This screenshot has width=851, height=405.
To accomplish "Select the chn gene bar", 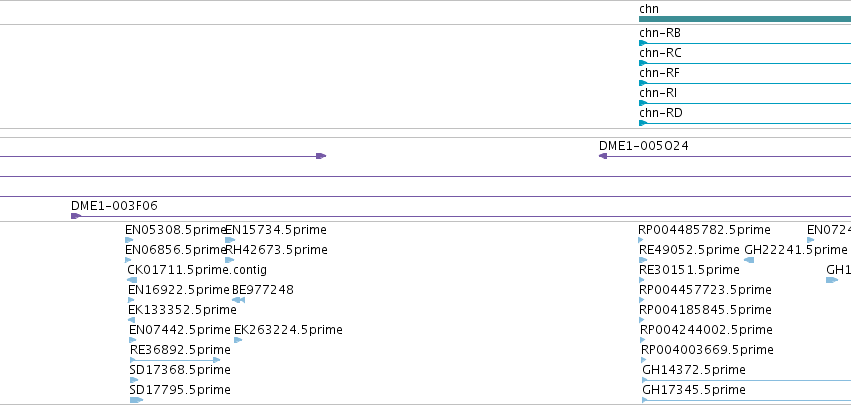I will (x=745, y=19).
